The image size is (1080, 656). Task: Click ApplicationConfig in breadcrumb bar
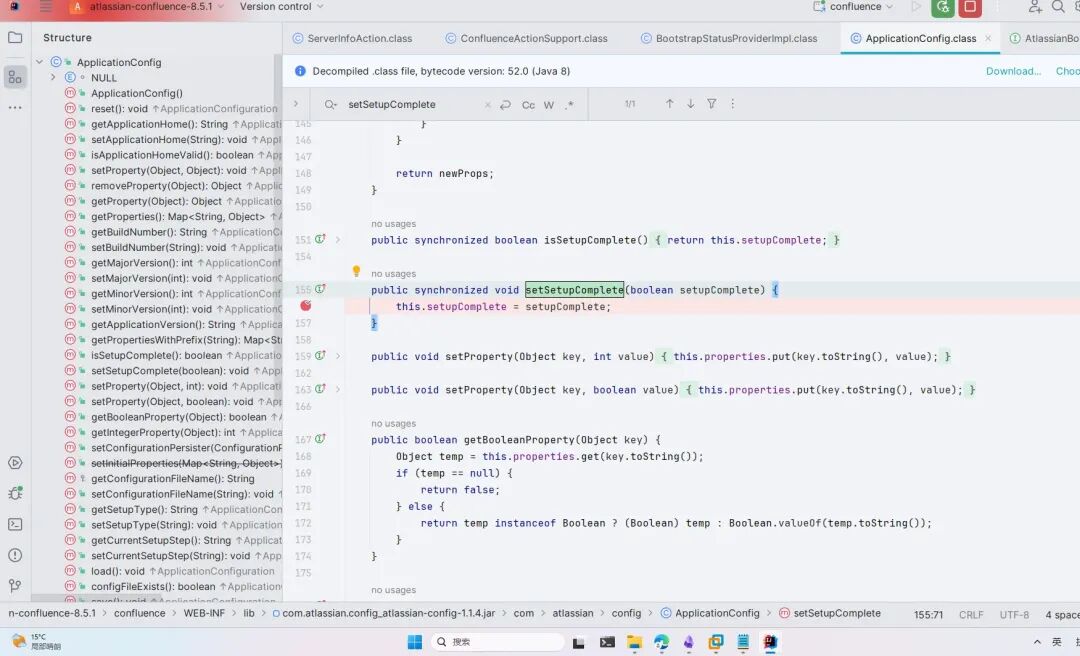tap(710, 613)
